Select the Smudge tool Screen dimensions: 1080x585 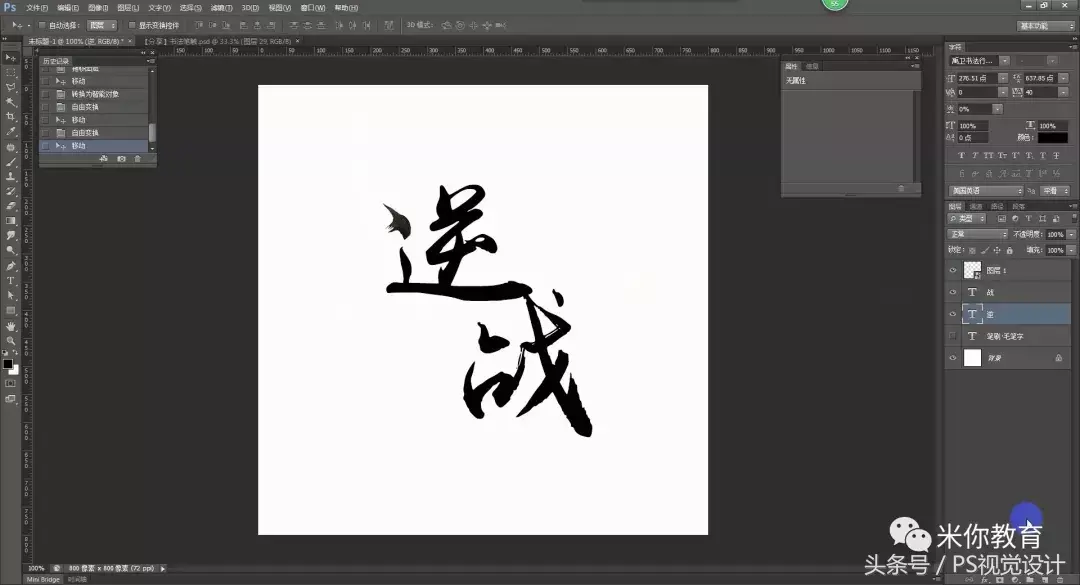[x=10, y=235]
